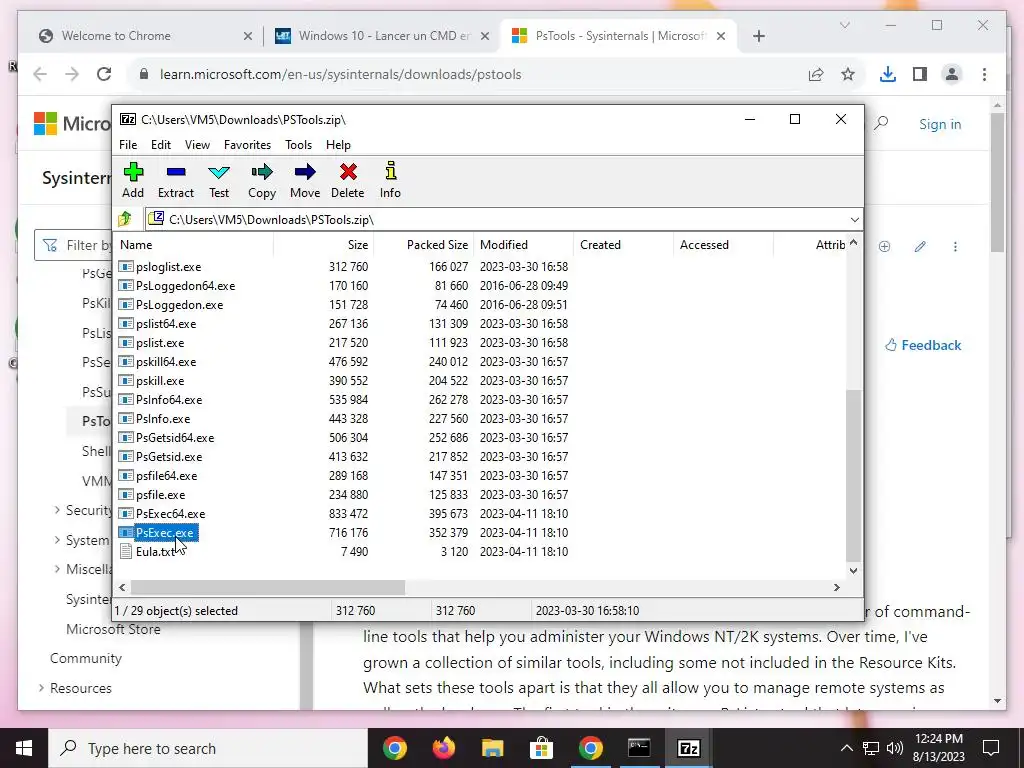Open the 7-Zip address path dropdown
The height and width of the screenshot is (768, 1024).
854,219
